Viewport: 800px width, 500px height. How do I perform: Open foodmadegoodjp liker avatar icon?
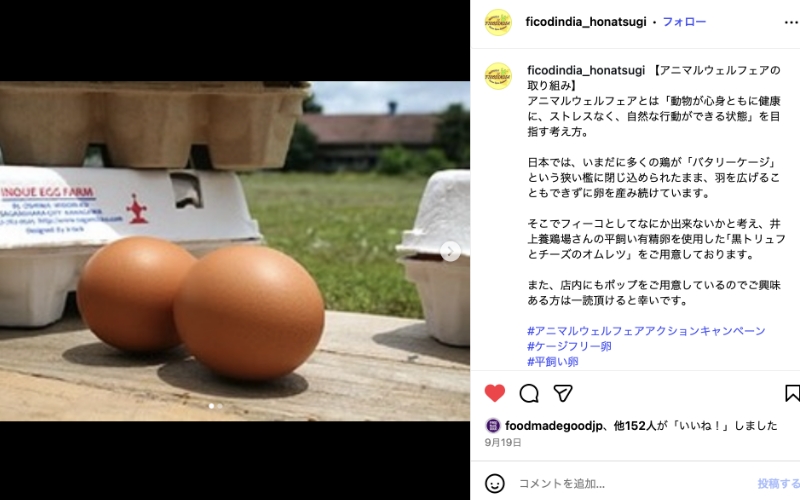pos(492,426)
